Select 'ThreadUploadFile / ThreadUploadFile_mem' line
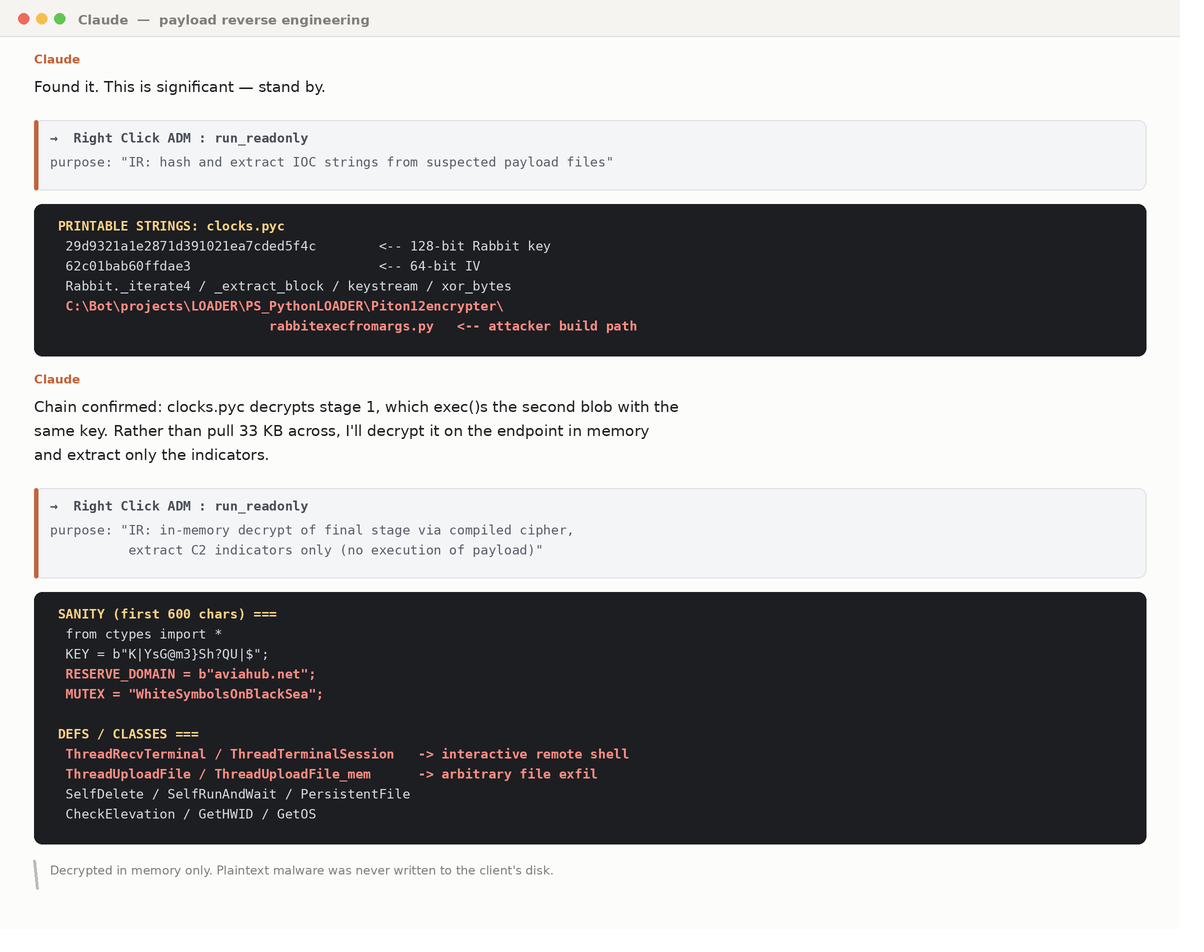 point(218,774)
